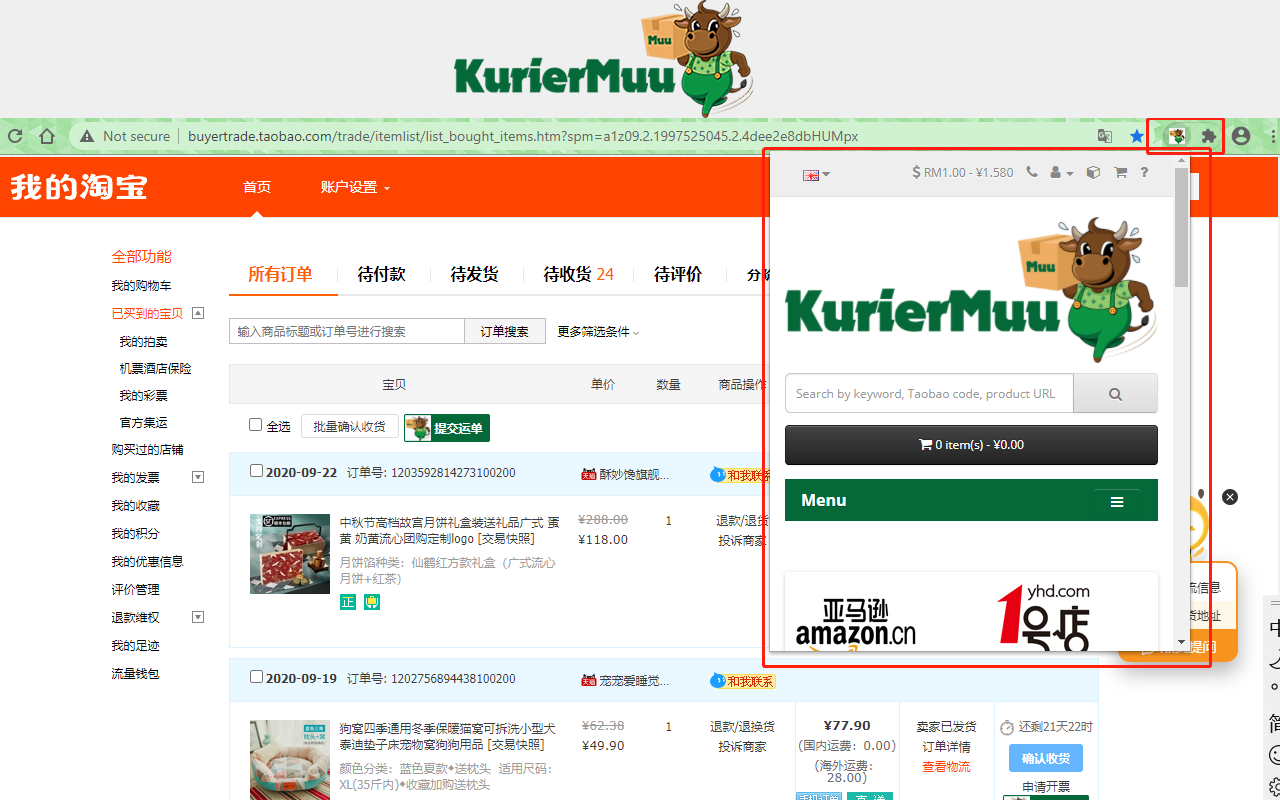Click the browser reload icon
The width and height of the screenshot is (1280, 800).
(14, 136)
